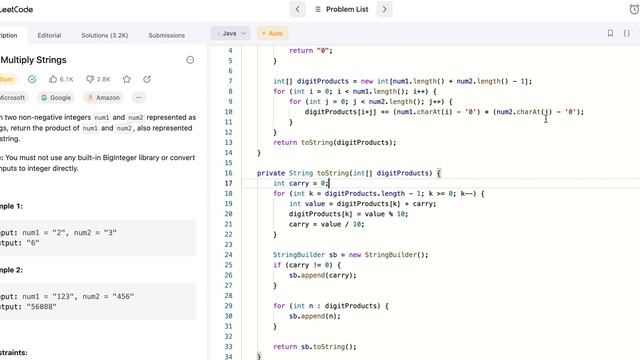This screenshot has height=360, width=640.
Task: Click line number 10 in gutter
Action: point(229,112)
